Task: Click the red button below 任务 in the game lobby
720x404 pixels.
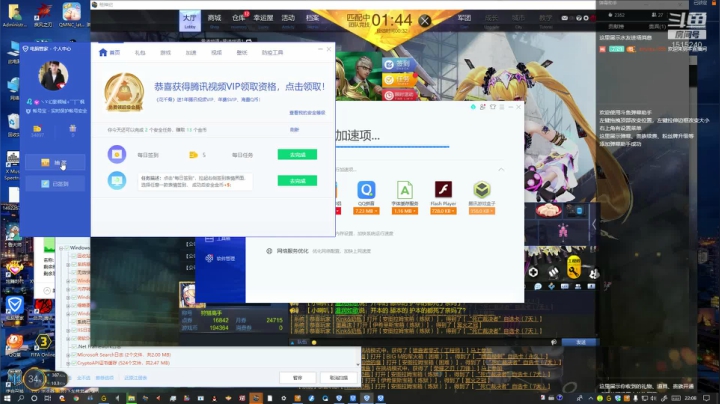Action: [399, 95]
